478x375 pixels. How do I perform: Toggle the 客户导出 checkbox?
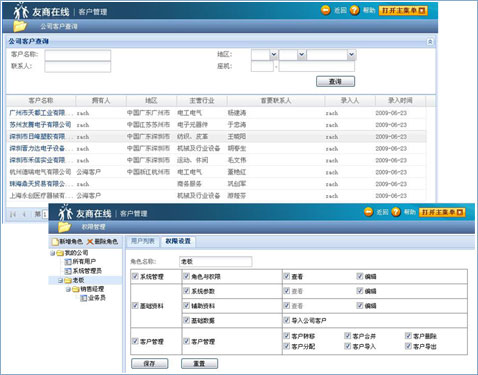[x=408, y=346]
